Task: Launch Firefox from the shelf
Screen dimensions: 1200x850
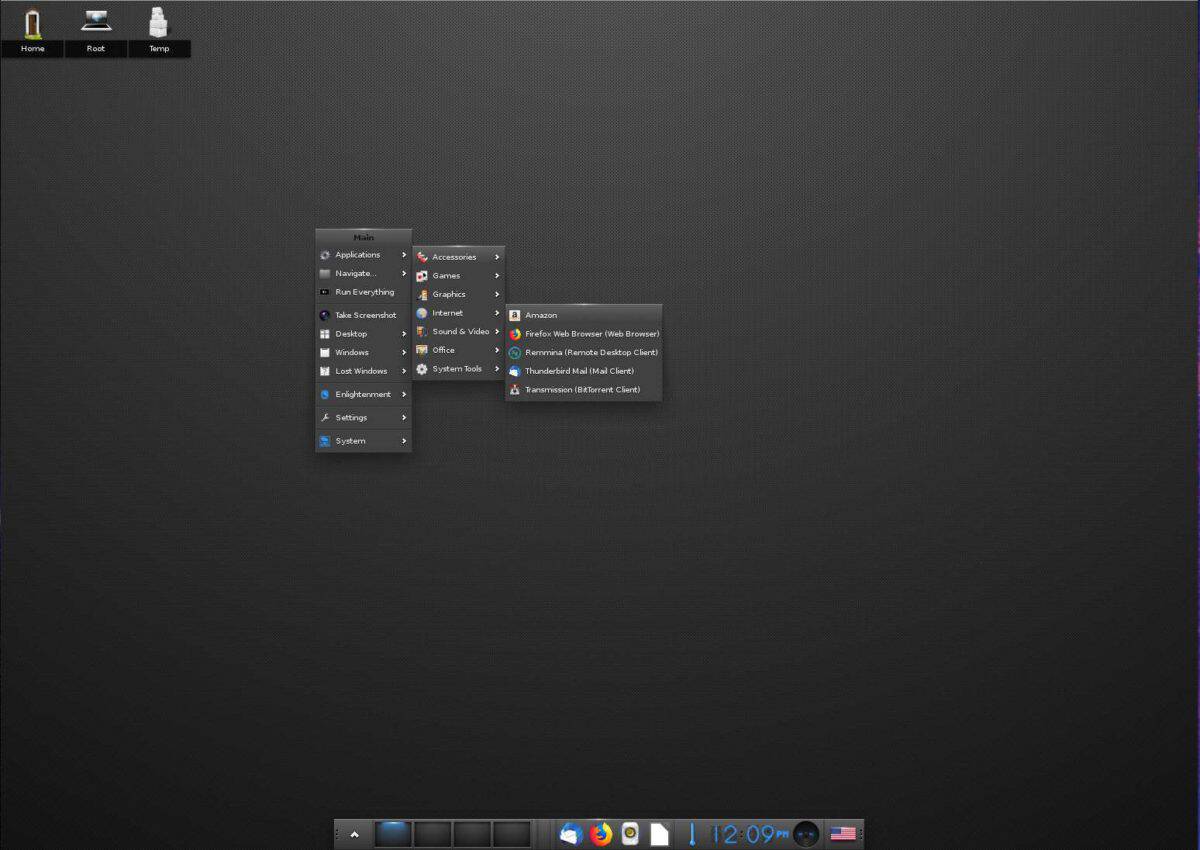Action: (x=601, y=833)
